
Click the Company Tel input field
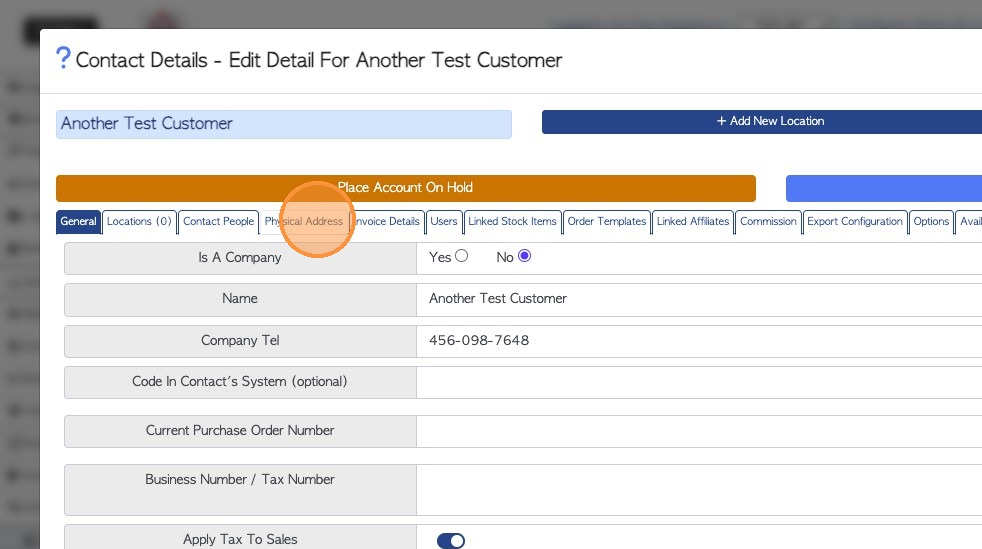(x=700, y=341)
